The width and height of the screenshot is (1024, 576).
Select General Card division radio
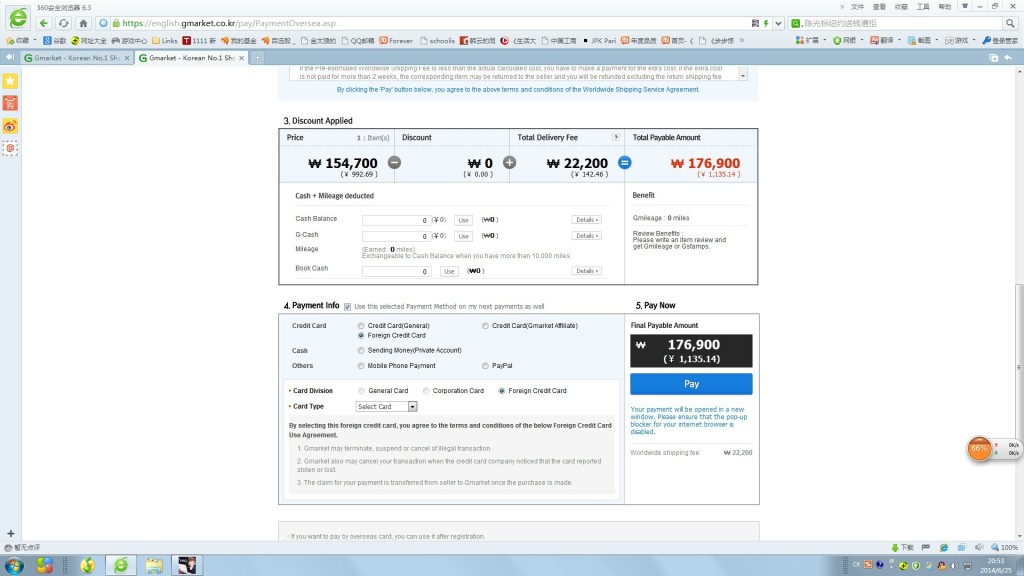click(362, 391)
